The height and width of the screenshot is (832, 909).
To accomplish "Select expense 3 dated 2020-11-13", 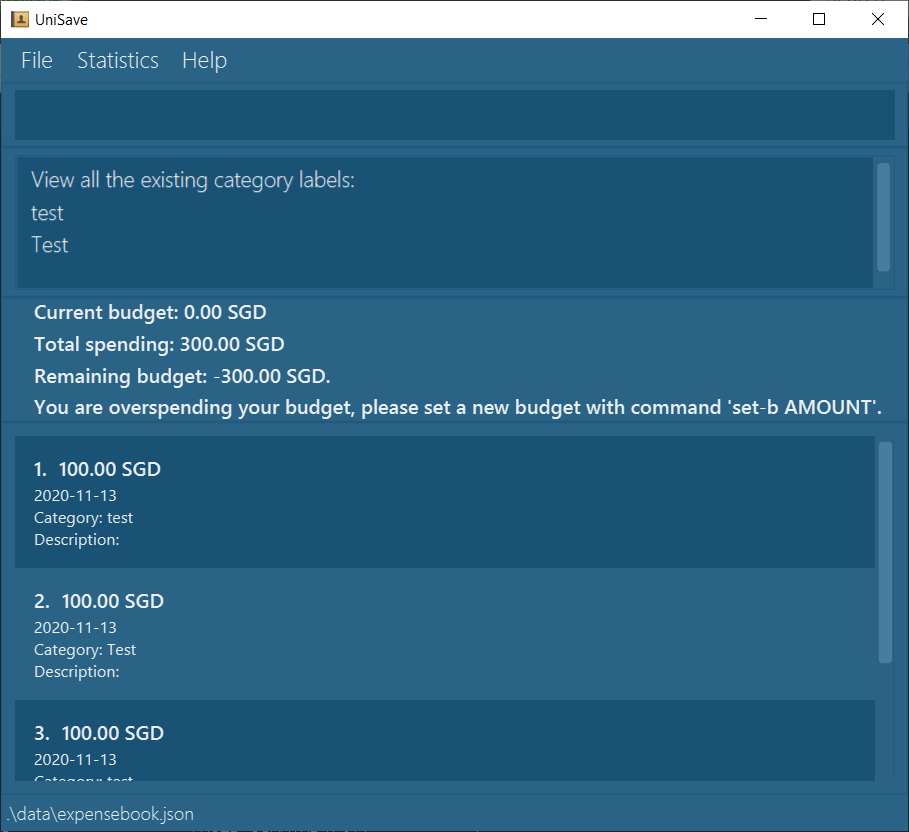I will (x=445, y=740).
